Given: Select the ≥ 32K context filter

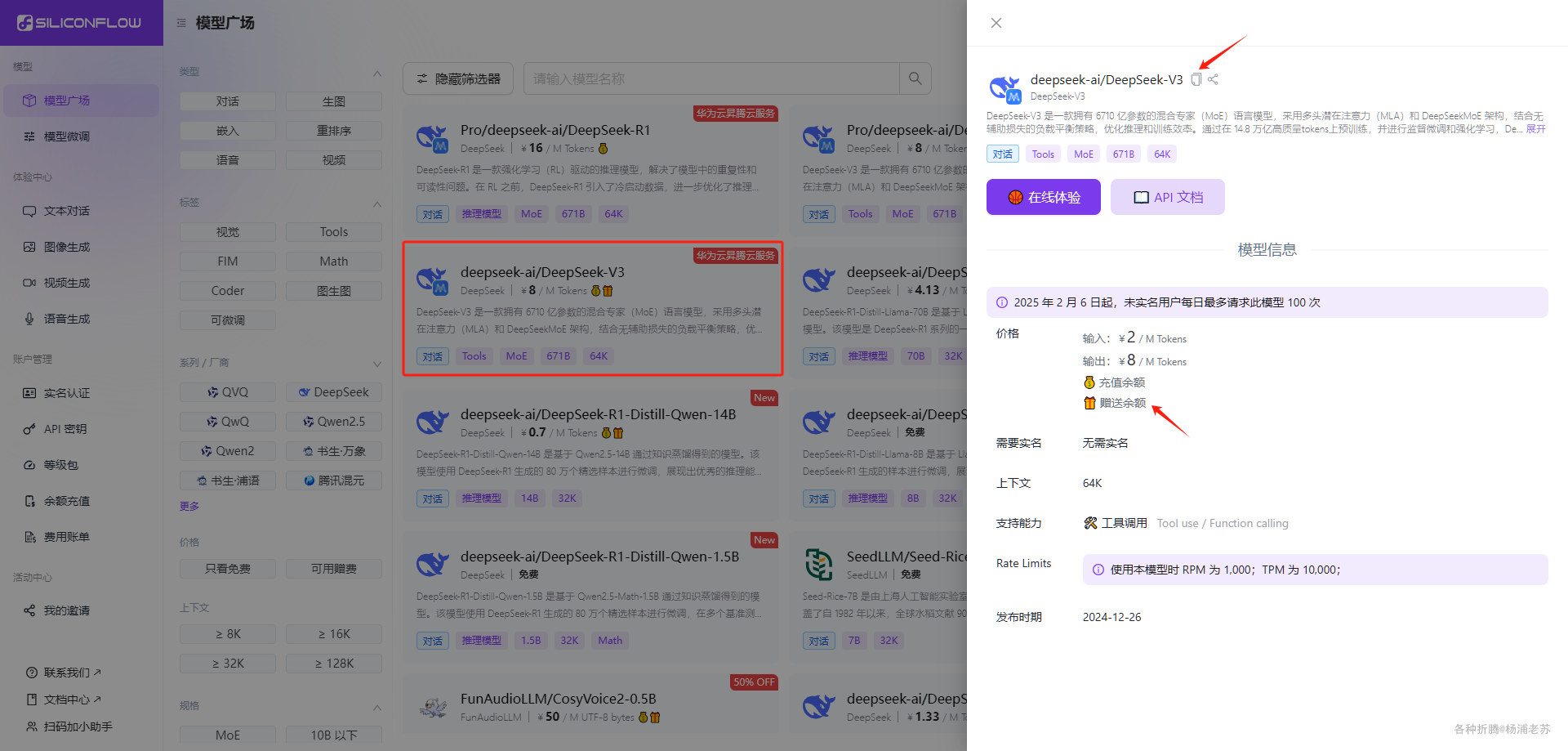Looking at the screenshot, I should click(x=228, y=664).
